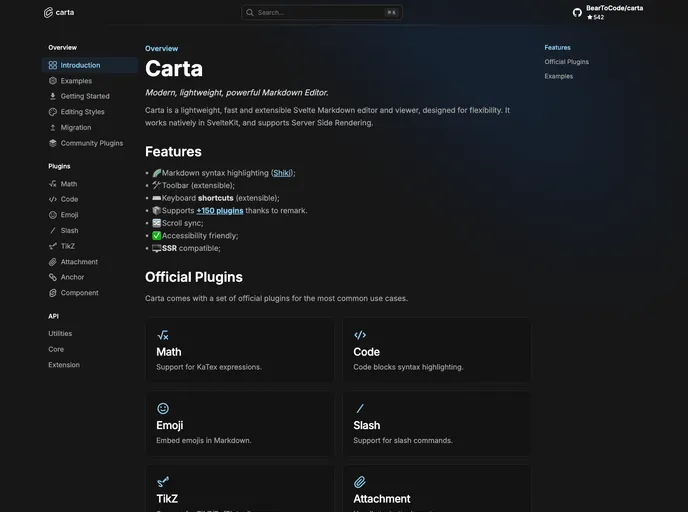Select Attachment label in sidebar
Screen dimensions: 688x512
pyautogui.click(x=79, y=261)
